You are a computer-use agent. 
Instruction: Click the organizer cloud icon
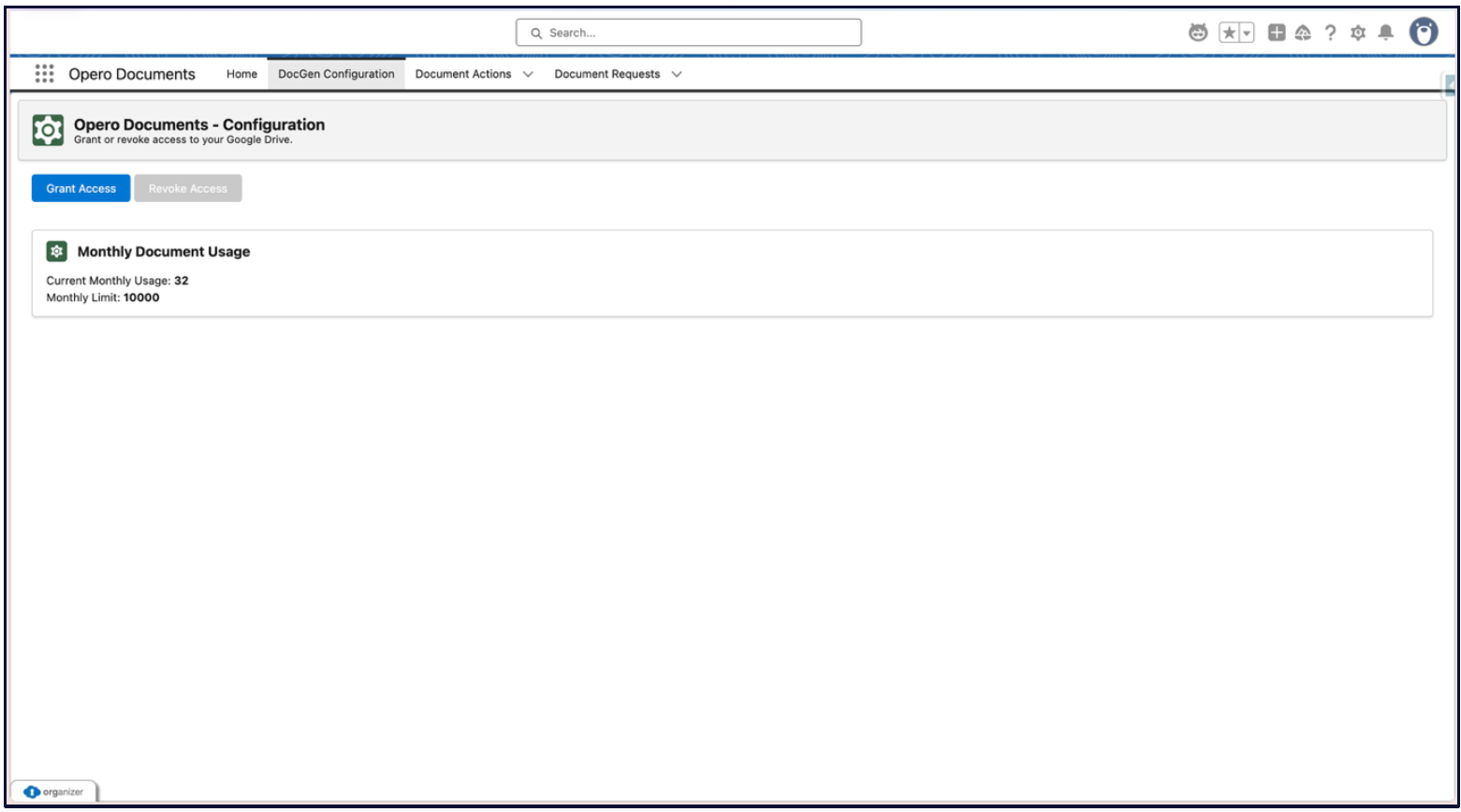33,792
